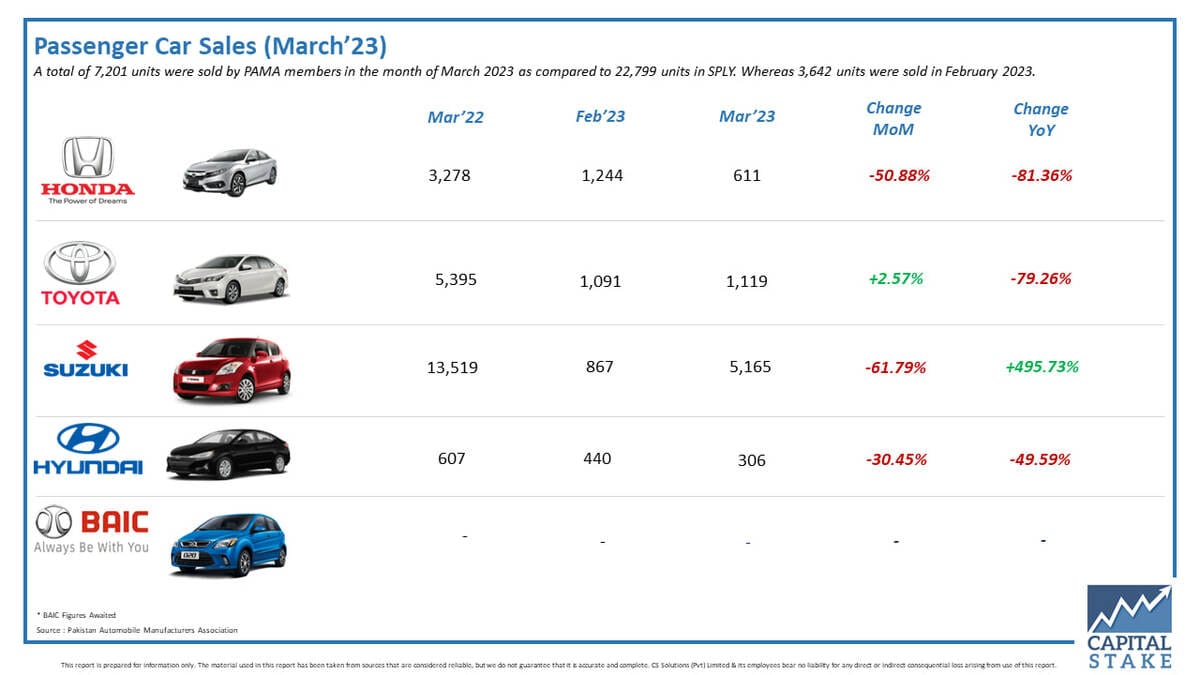This screenshot has width=1200, height=675.
Task: Select the white Toyota car image
Action: pyautogui.click(x=231, y=278)
